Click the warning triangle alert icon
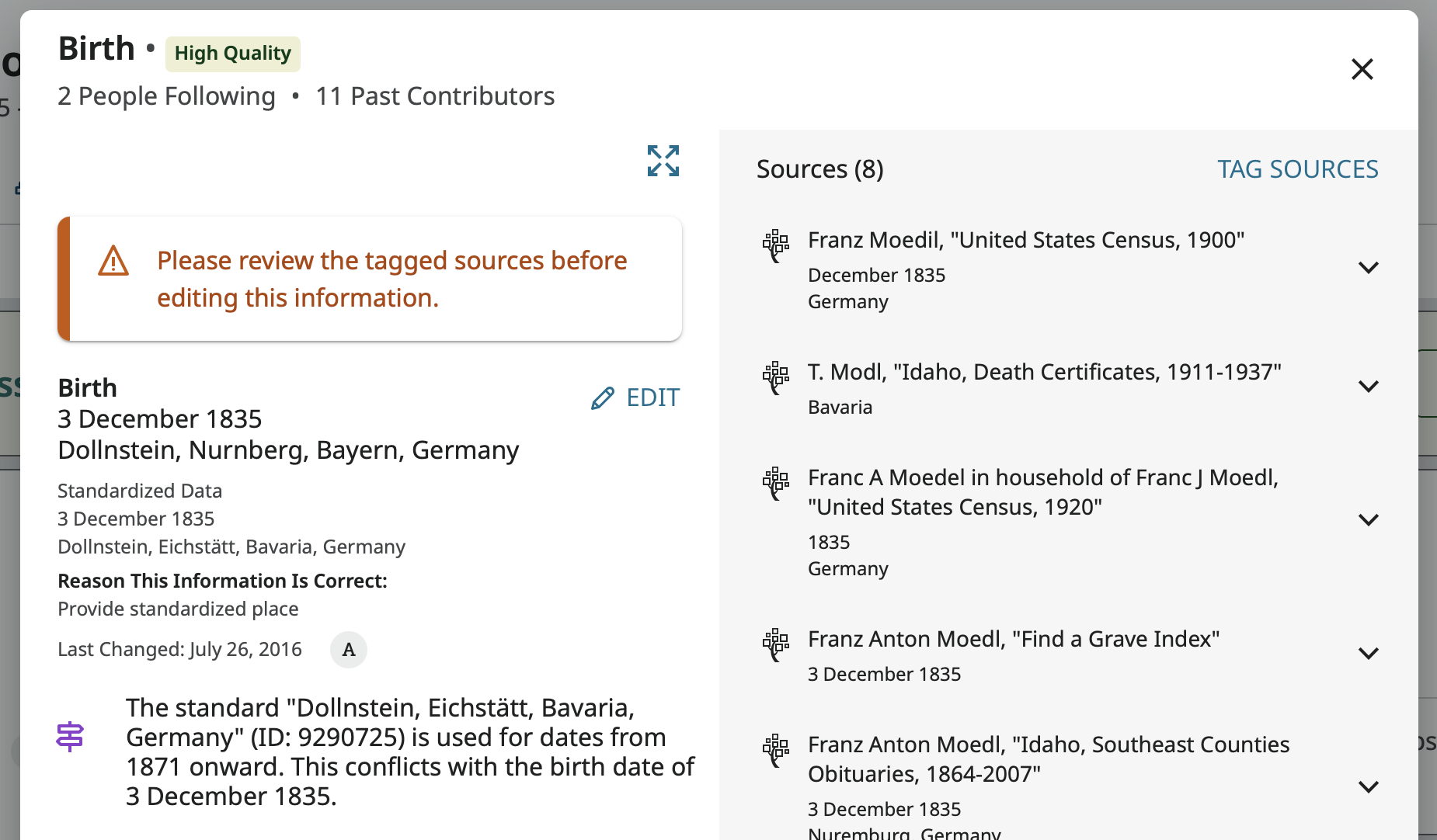Viewport: 1437px width, 840px height. point(113,261)
